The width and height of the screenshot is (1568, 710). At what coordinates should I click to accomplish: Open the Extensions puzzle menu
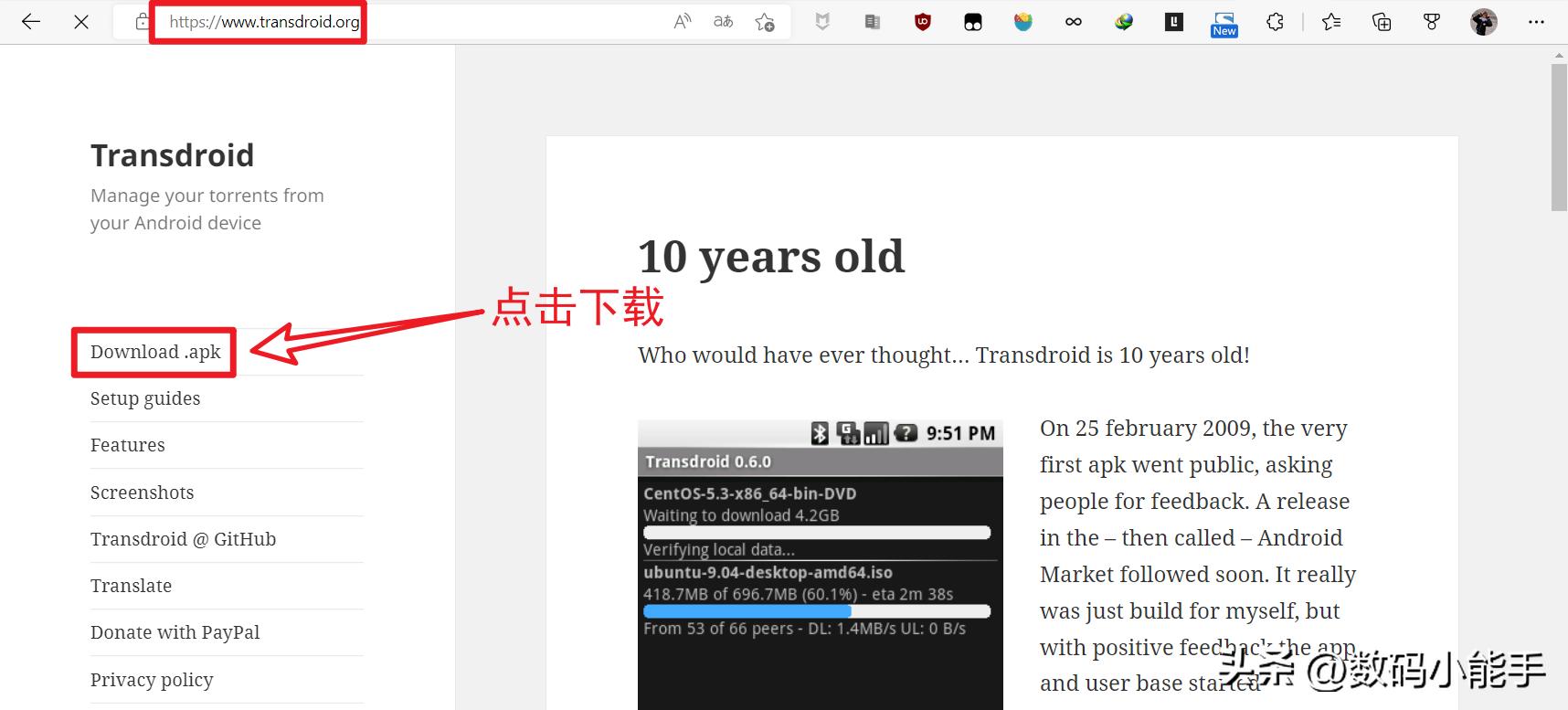tap(1275, 22)
